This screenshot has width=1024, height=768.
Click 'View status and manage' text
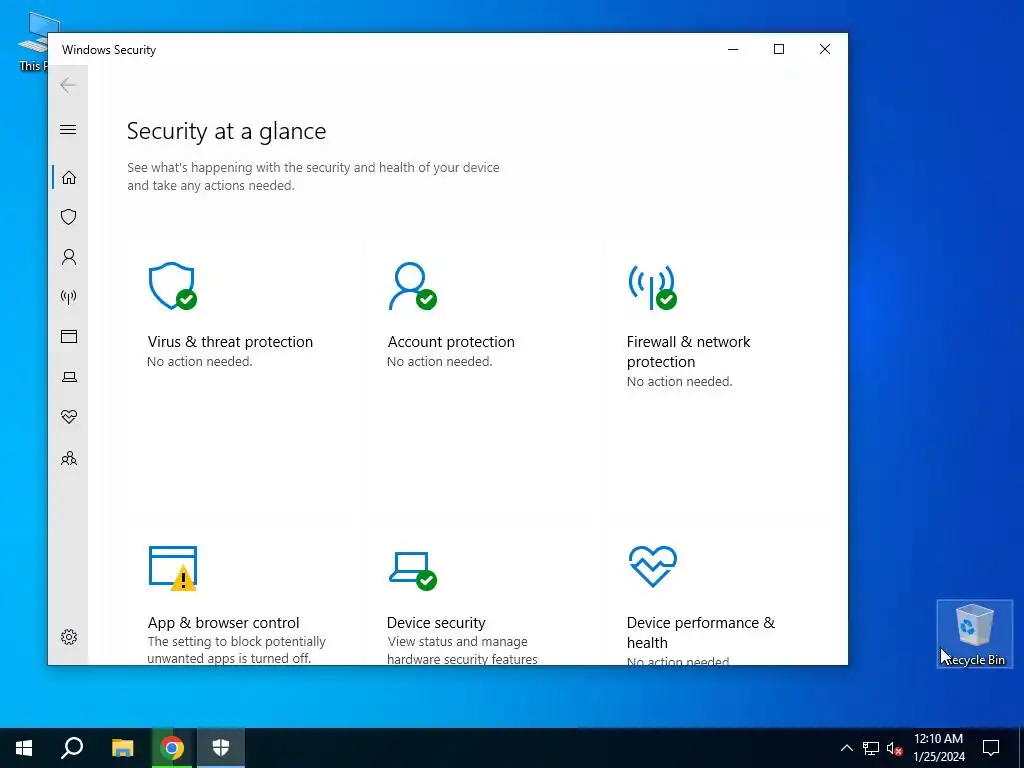(457, 642)
